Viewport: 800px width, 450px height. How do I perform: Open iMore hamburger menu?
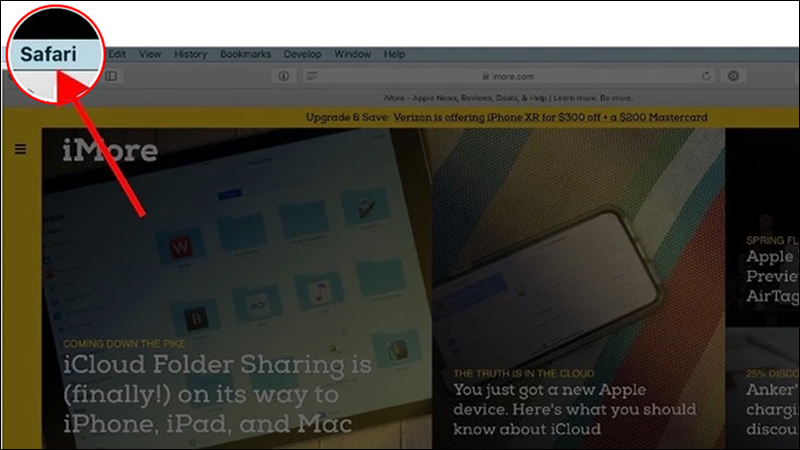point(20,149)
